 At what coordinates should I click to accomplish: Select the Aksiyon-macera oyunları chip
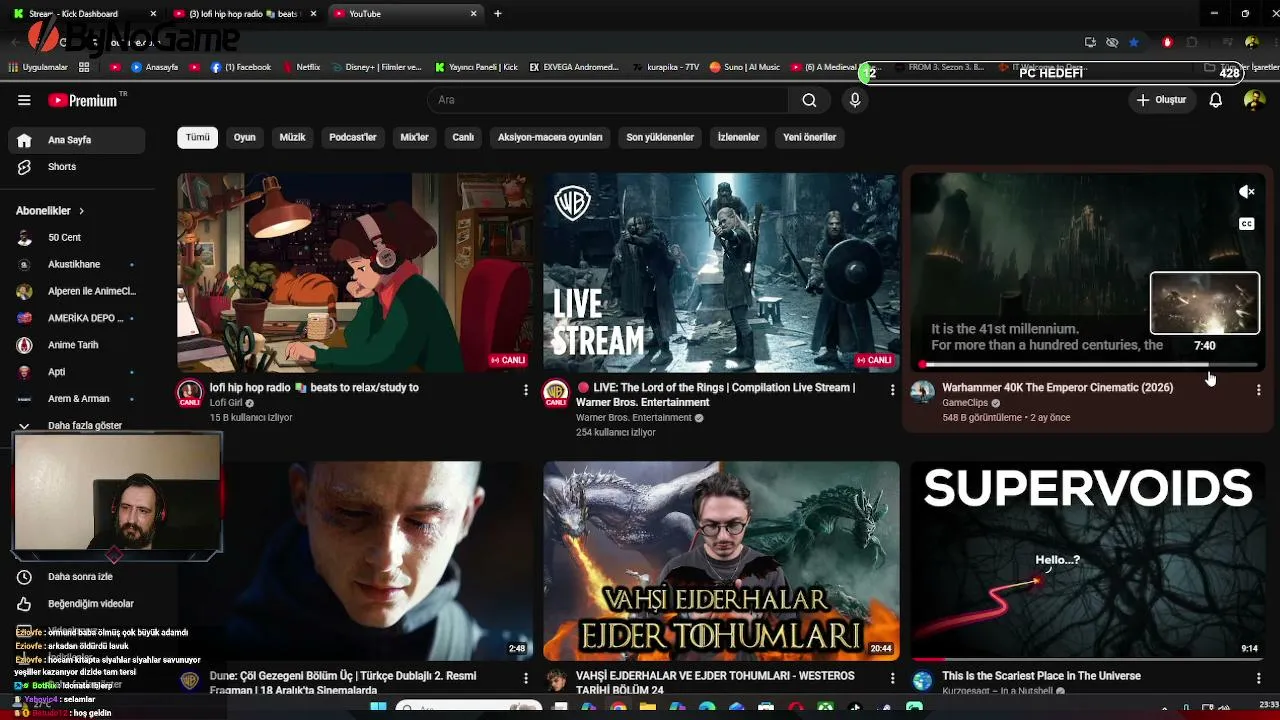click(550, 137)
